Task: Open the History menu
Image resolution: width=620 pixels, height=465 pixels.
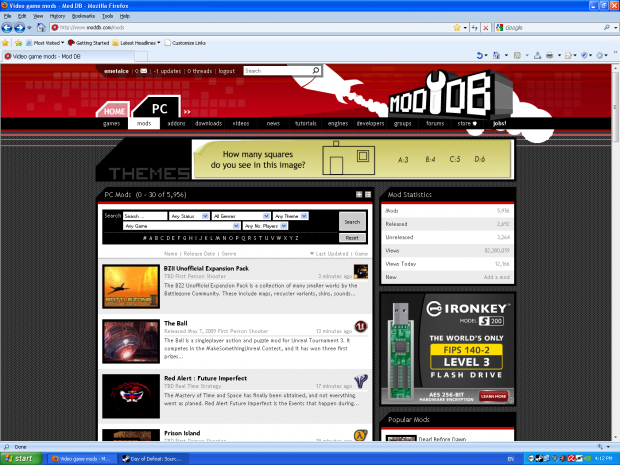Action: [57, 16]
